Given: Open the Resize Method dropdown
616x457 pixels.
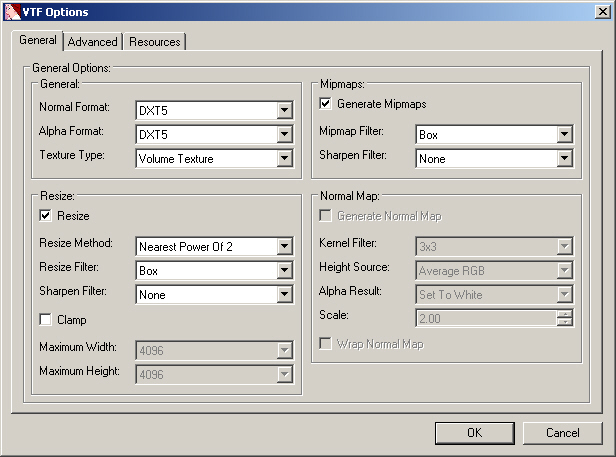Looking at the screenshot, I should click(x=284, y=246).
